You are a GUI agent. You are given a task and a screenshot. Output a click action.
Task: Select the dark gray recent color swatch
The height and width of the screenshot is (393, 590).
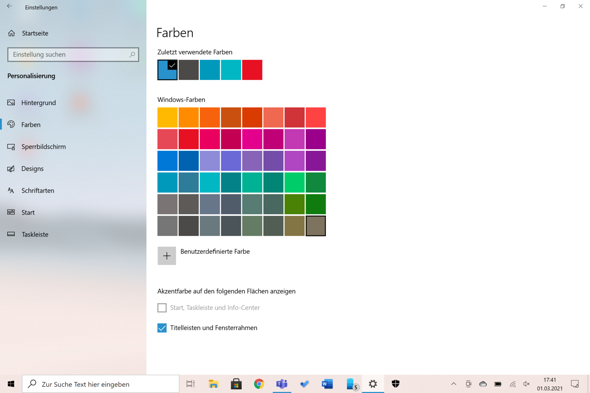click(x=189, y=70)
